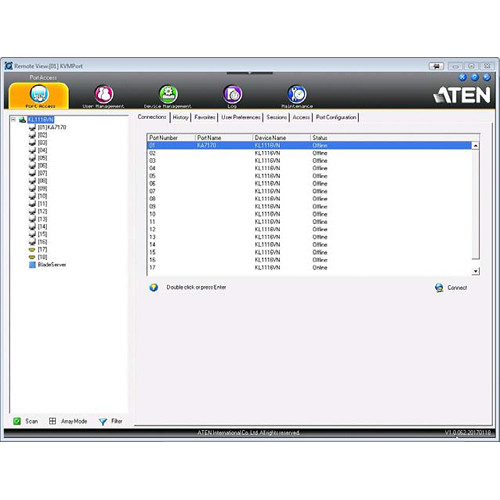Click the Filter label
Viewport: 500px width, 500px height.
point(117,421)
